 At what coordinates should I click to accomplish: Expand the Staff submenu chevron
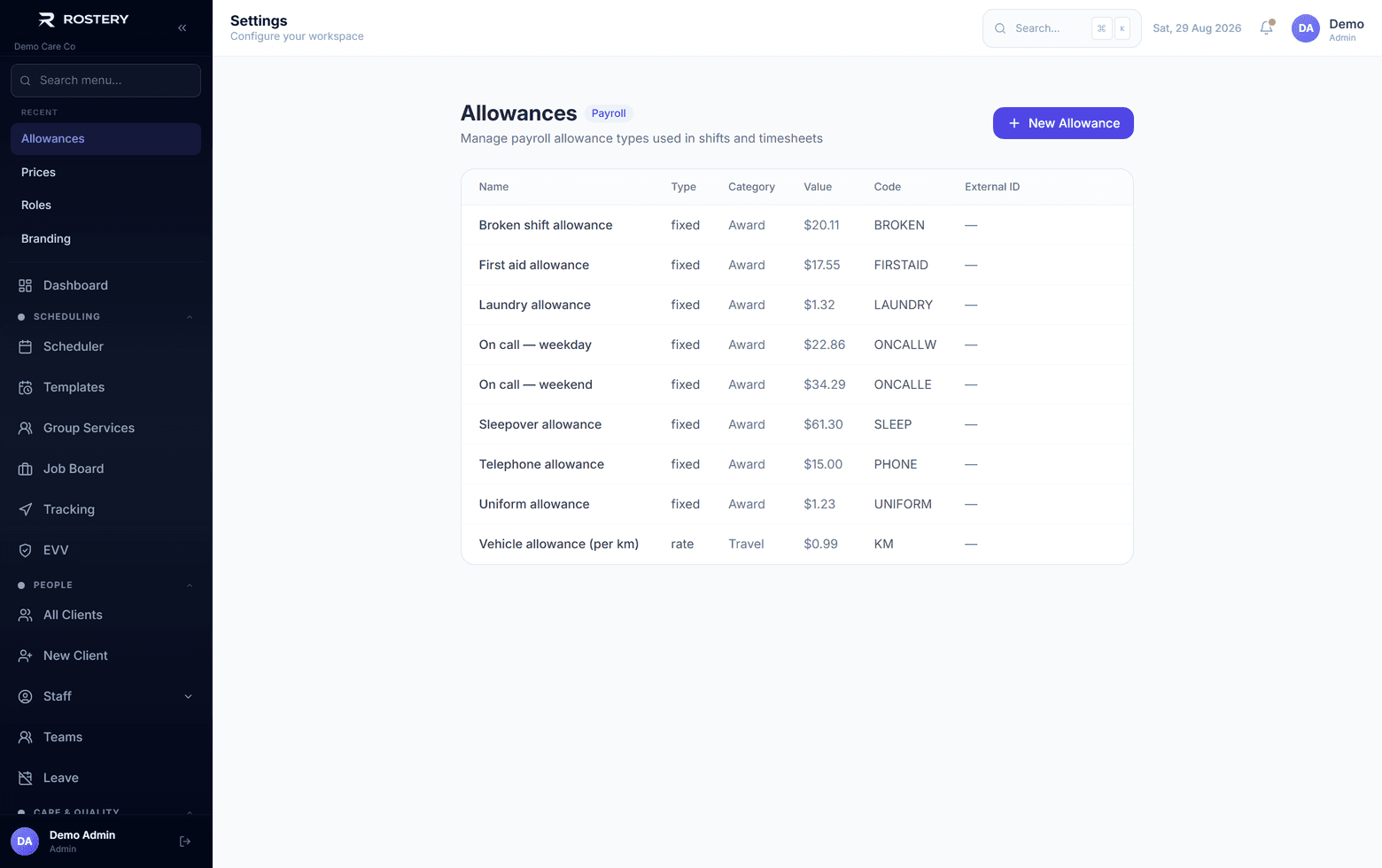pos(188,696)
